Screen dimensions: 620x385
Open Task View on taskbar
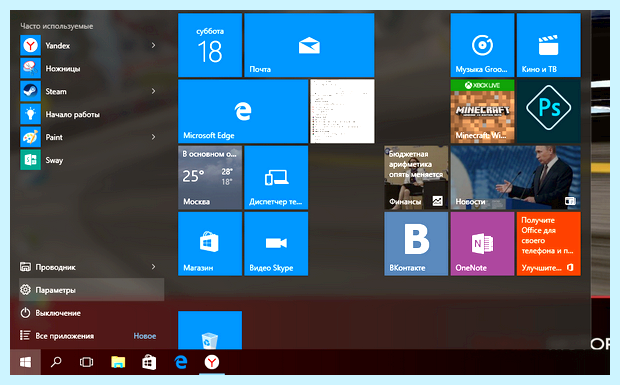86,362
